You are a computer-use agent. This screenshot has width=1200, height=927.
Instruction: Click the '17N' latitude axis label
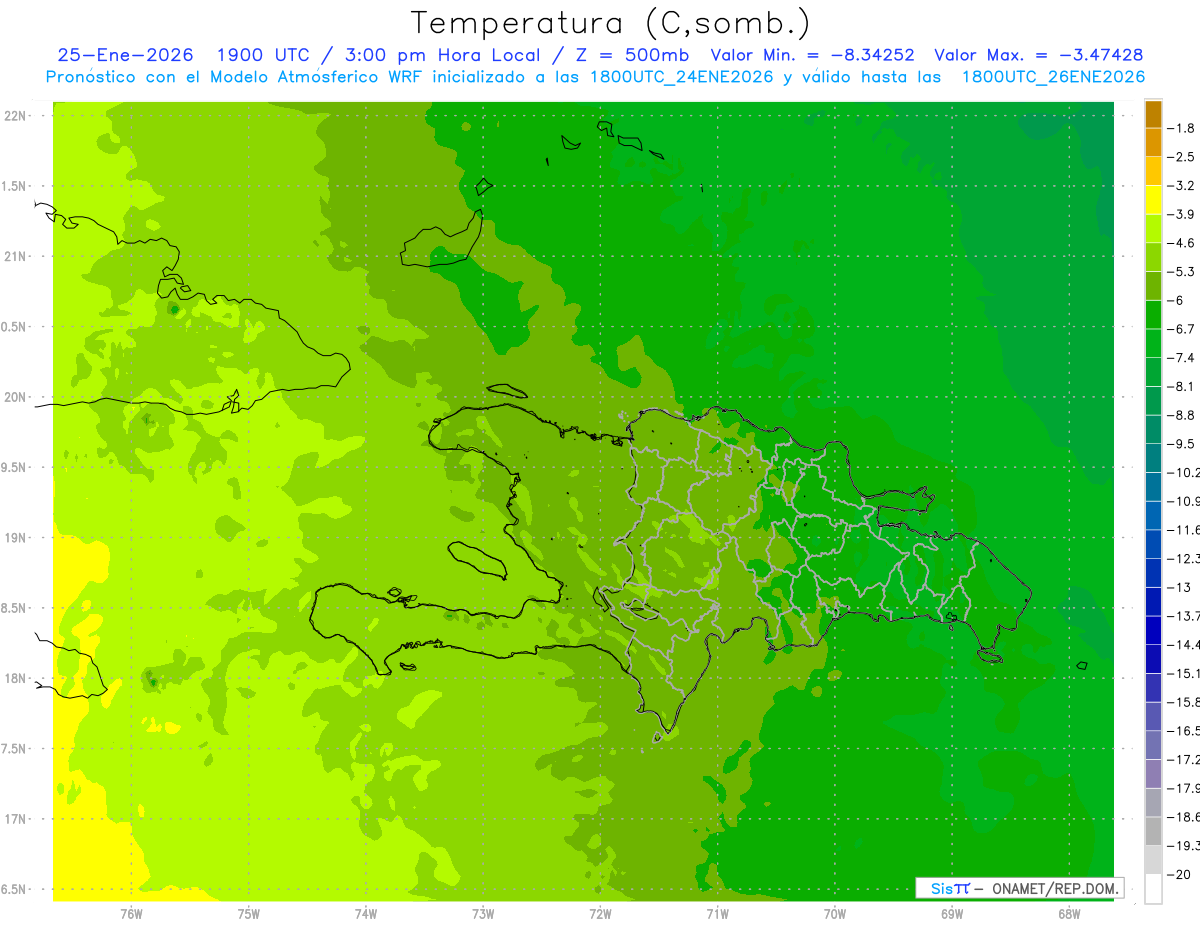point(14,819)
